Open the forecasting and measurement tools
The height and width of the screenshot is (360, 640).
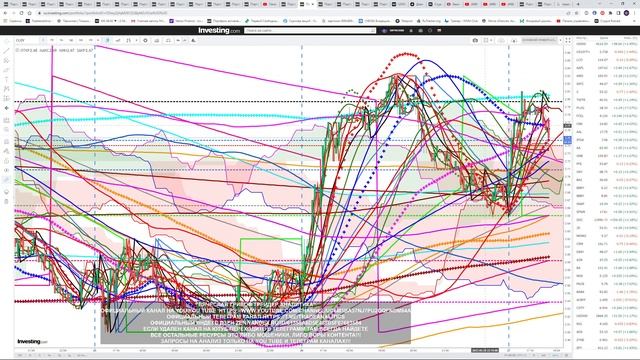[6, 98]
